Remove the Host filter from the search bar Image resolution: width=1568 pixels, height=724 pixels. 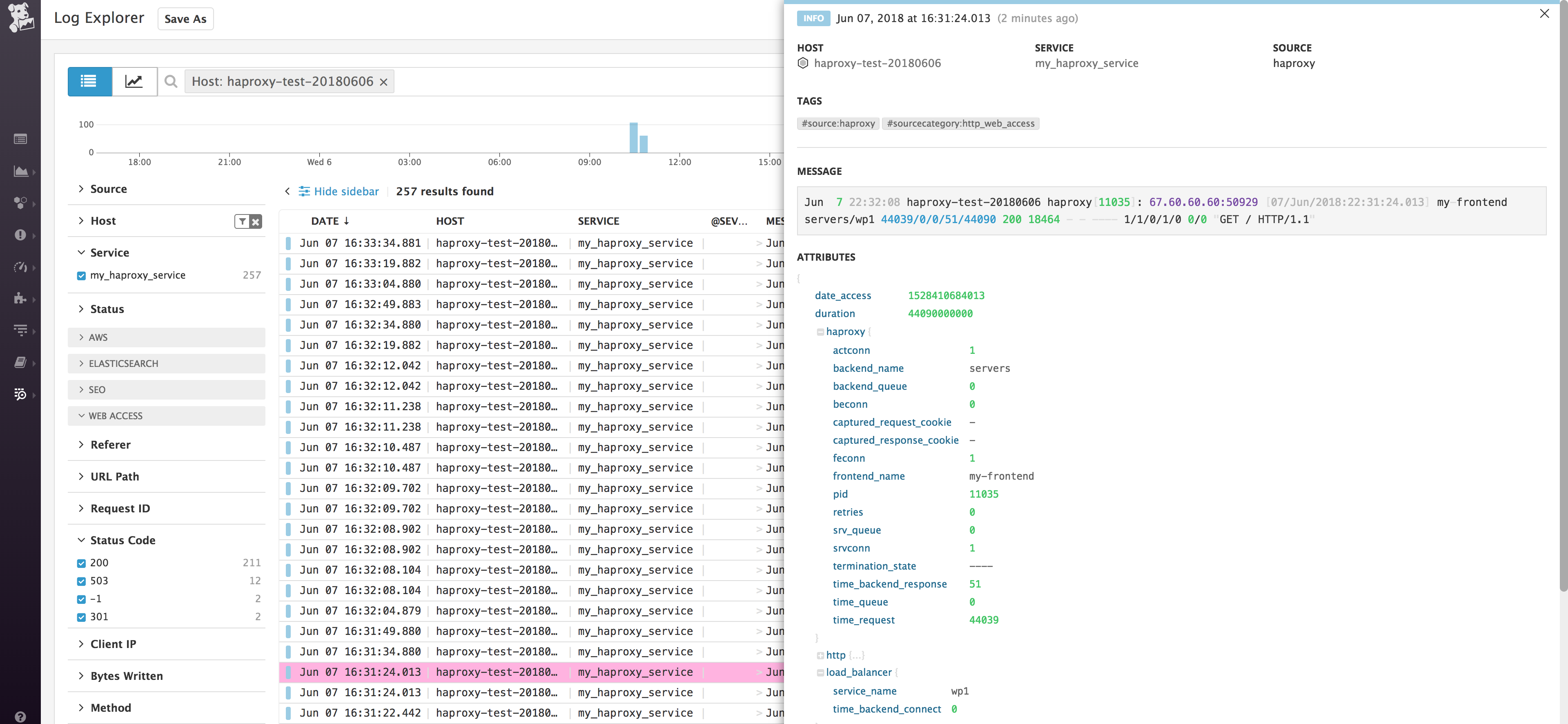383,81
